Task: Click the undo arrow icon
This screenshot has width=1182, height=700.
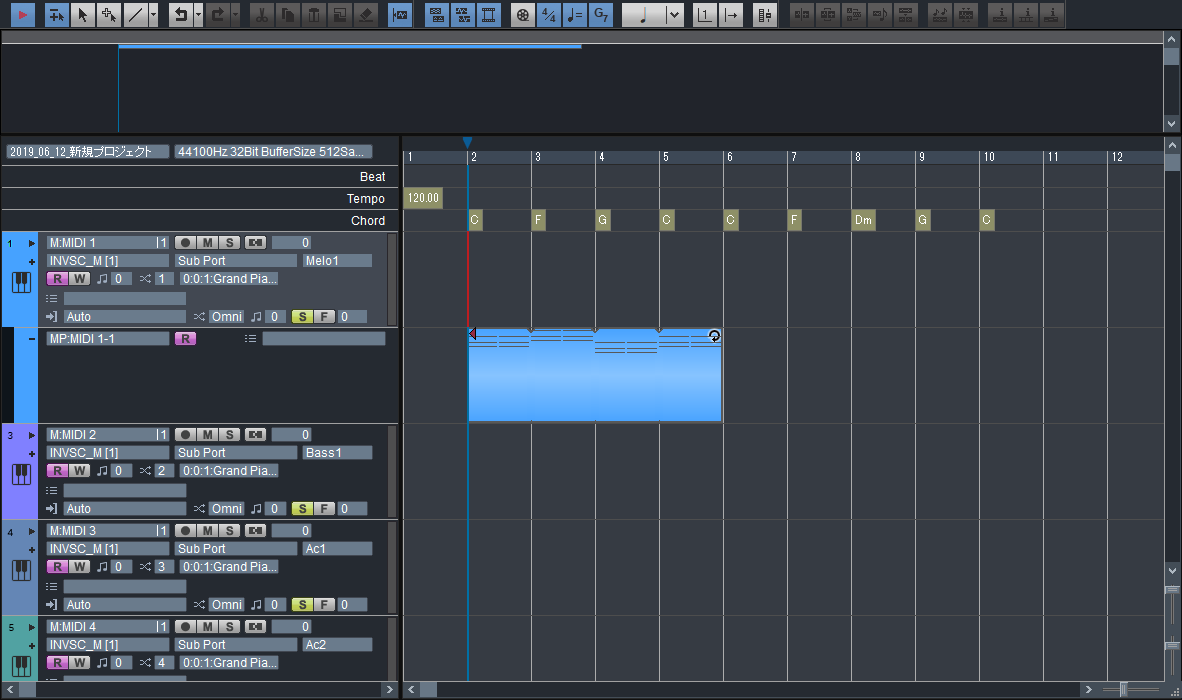Action: 179,15
